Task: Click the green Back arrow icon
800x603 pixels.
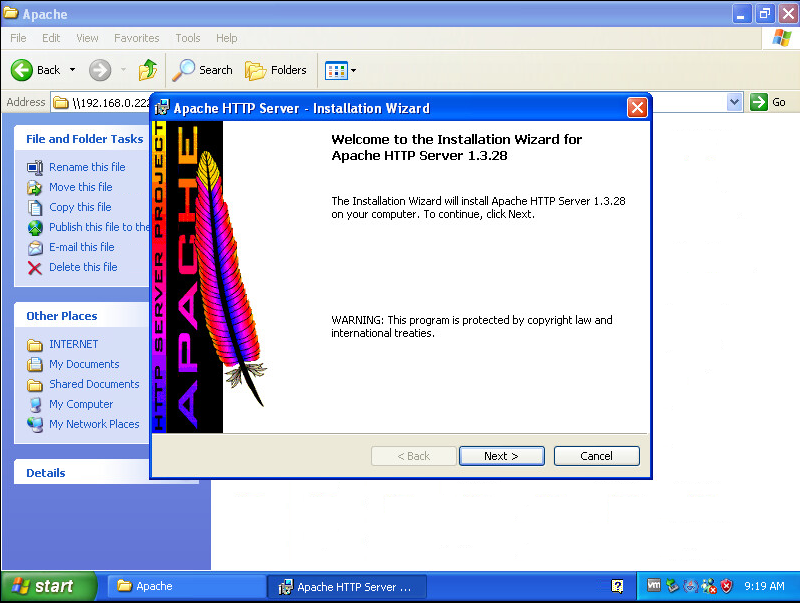Action: 23,70
